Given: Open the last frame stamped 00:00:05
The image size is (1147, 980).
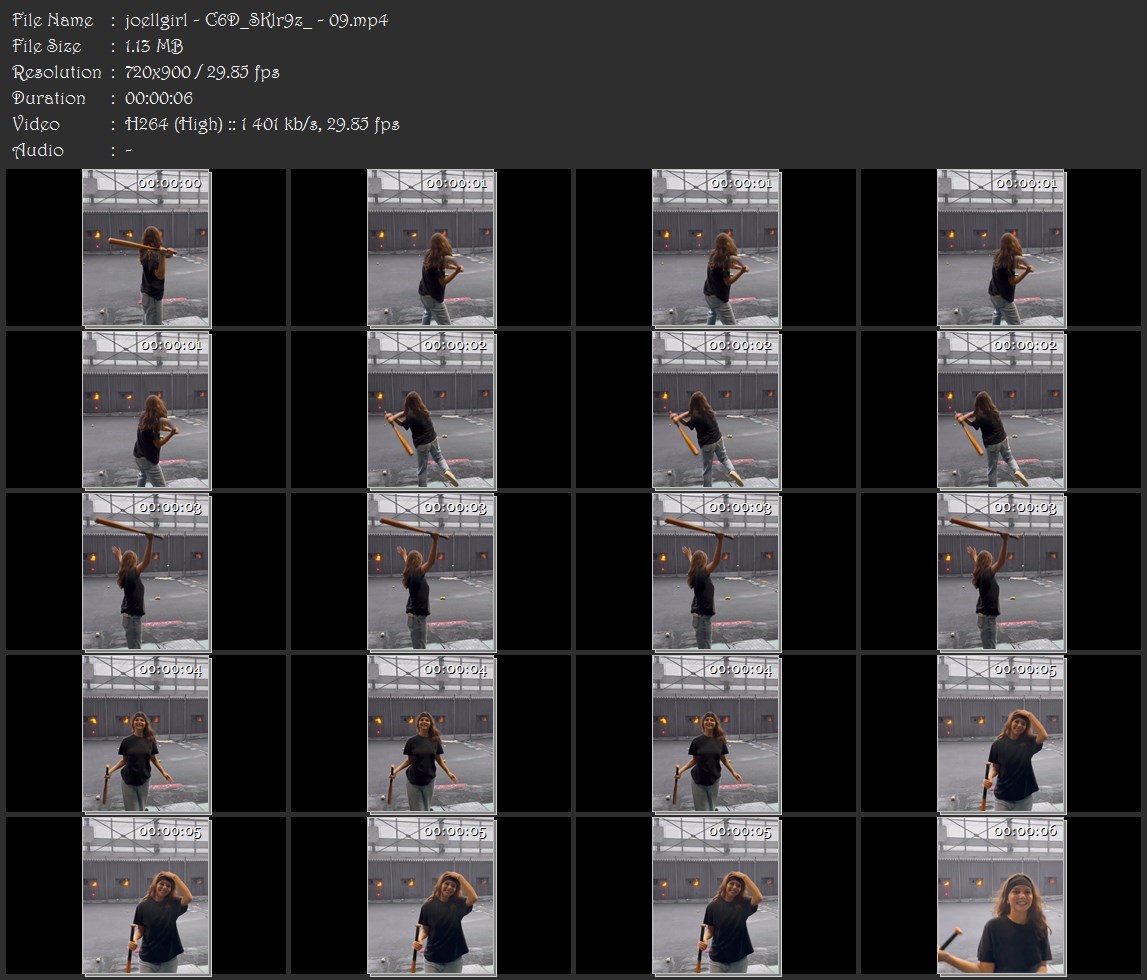Looking at the screenshot, I should 716,897.
